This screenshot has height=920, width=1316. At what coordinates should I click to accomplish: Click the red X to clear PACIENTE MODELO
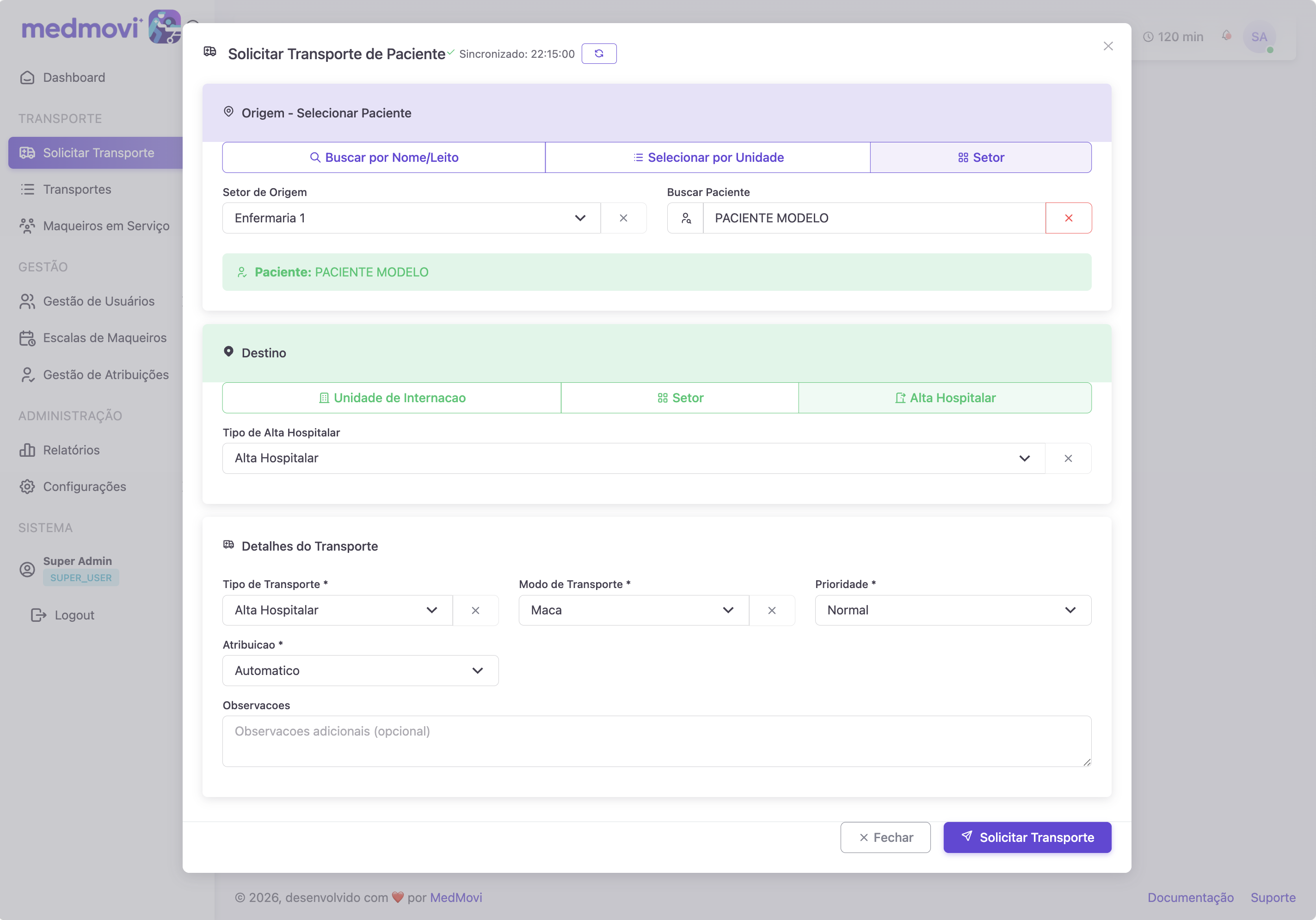(1069, 218)
